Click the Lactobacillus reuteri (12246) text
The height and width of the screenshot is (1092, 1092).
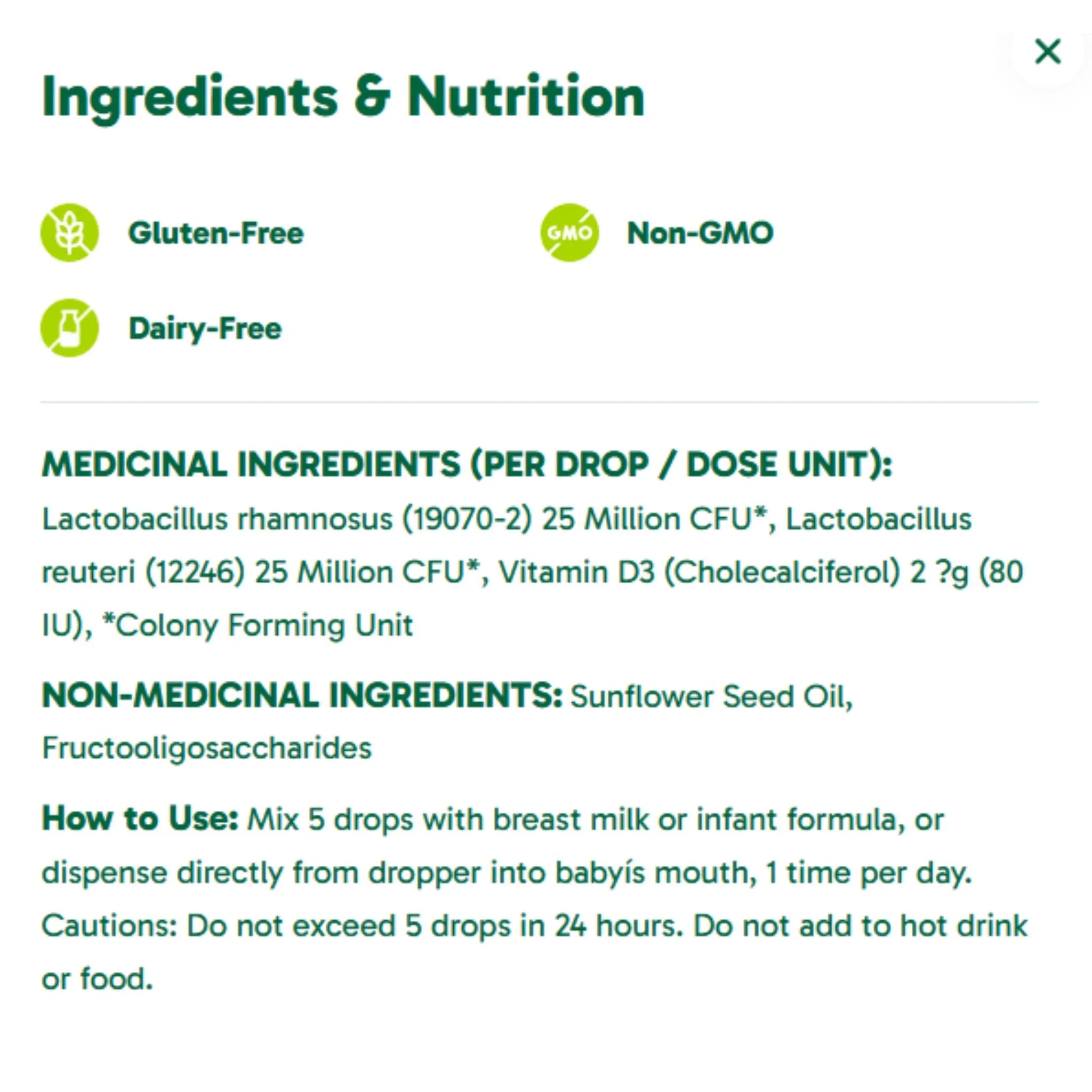point(143,572)
